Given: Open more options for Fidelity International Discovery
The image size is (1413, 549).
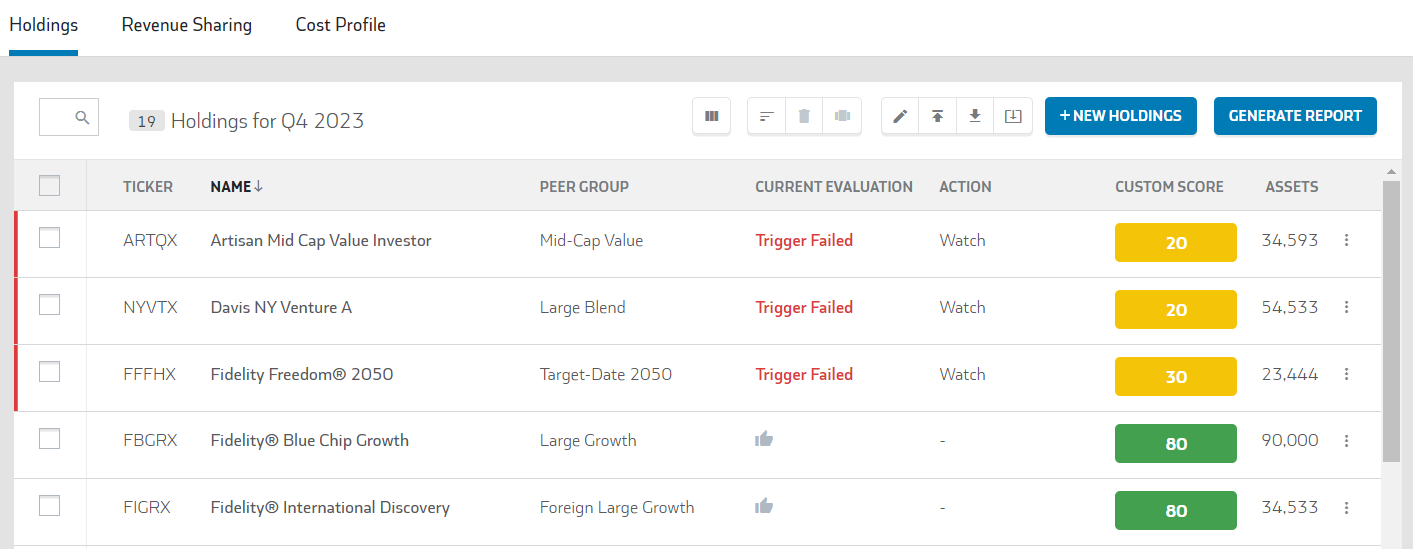Looking at the screenshot, I should 1347,507.
